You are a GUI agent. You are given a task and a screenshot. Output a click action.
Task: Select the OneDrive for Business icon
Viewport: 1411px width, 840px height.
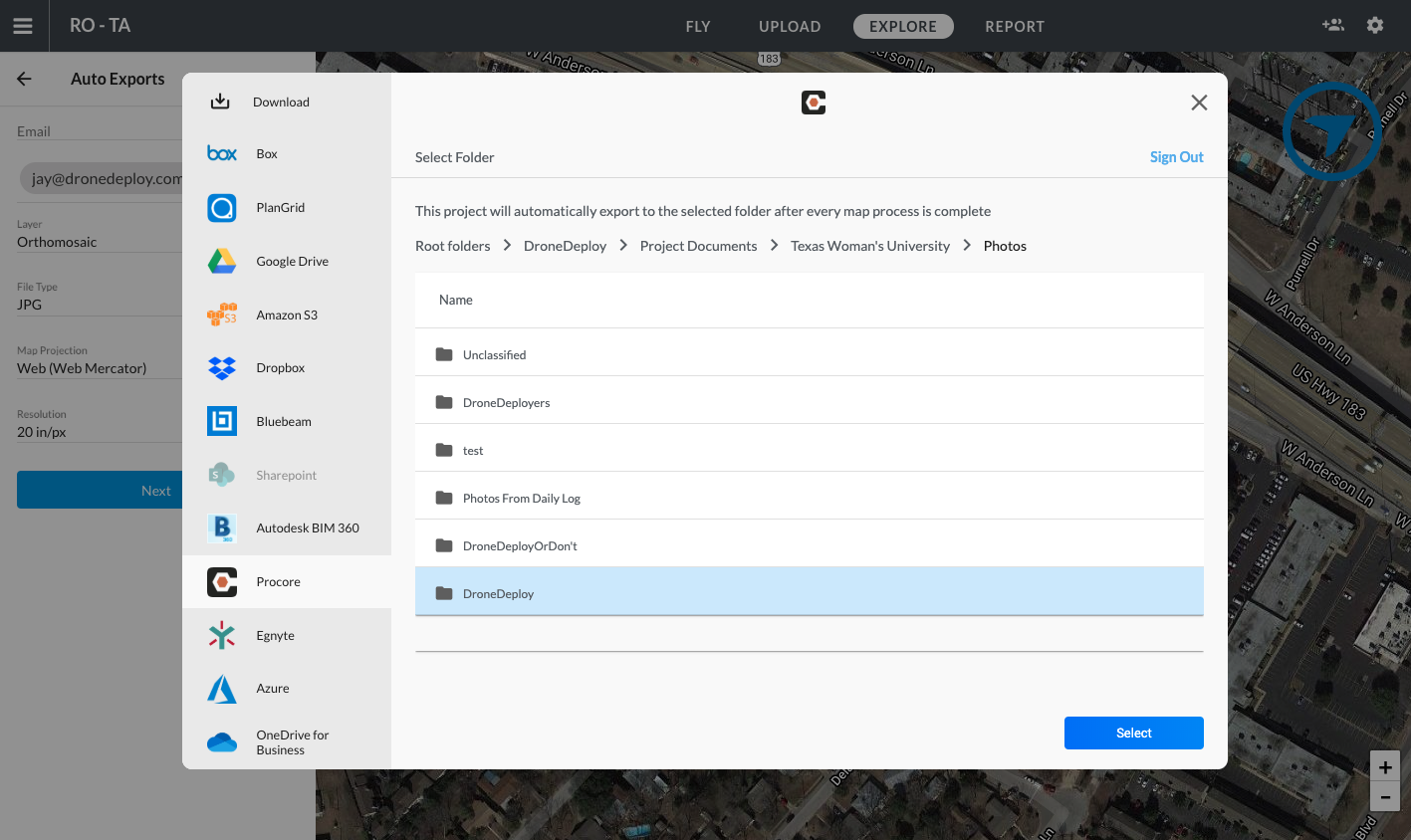[x=222, y=742]
